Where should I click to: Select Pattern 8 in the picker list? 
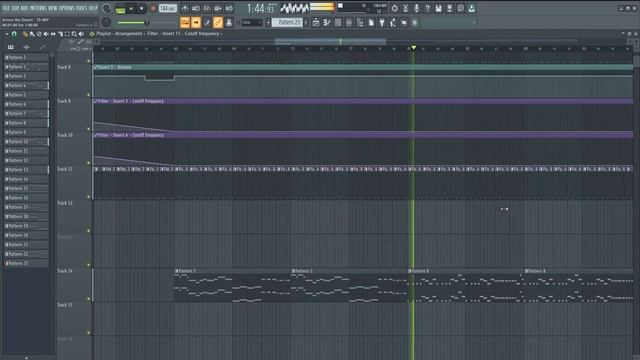pyautogui.click(x=26, y=123)
